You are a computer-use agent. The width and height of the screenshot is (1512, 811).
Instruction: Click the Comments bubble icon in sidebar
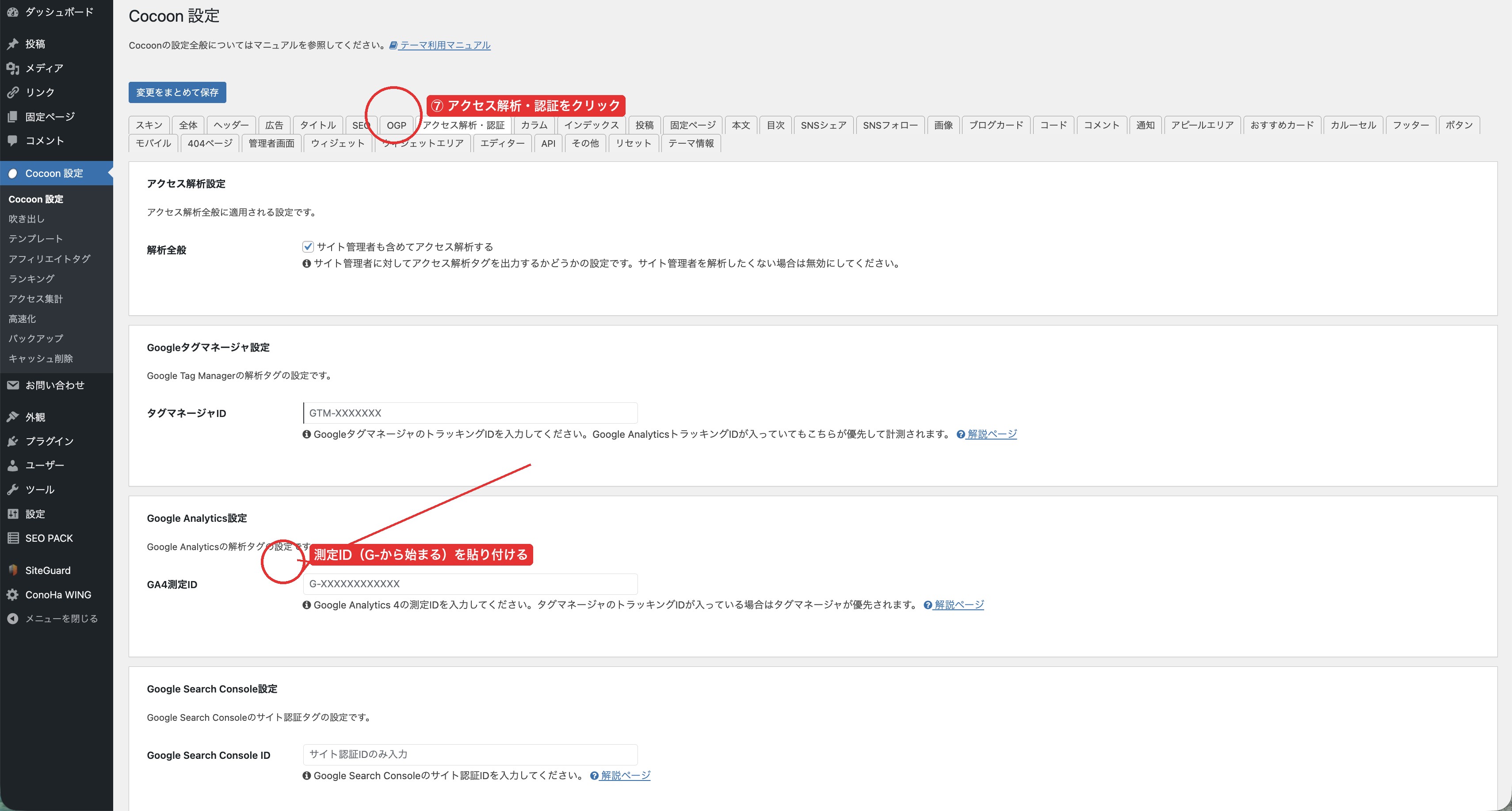12,141
